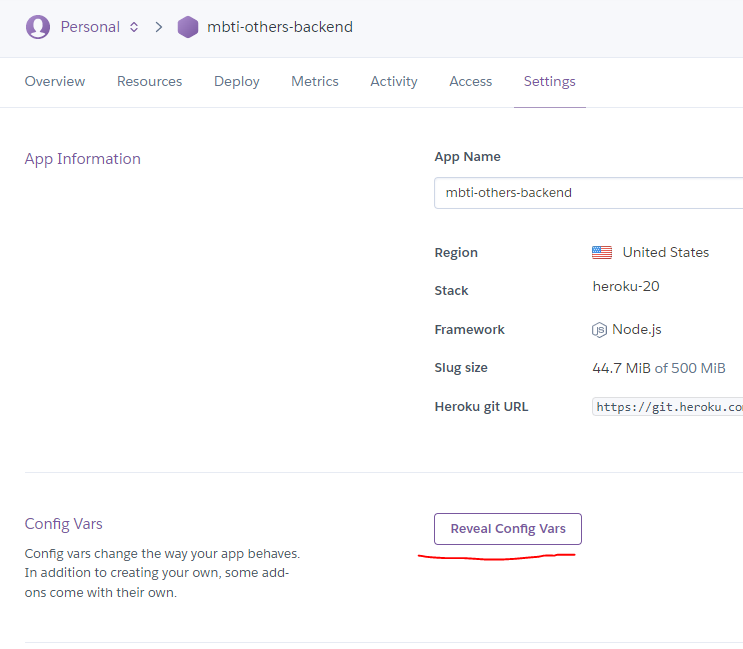Click the App Name label
Viewport: 743px width, 649px height.
point(468,156)
